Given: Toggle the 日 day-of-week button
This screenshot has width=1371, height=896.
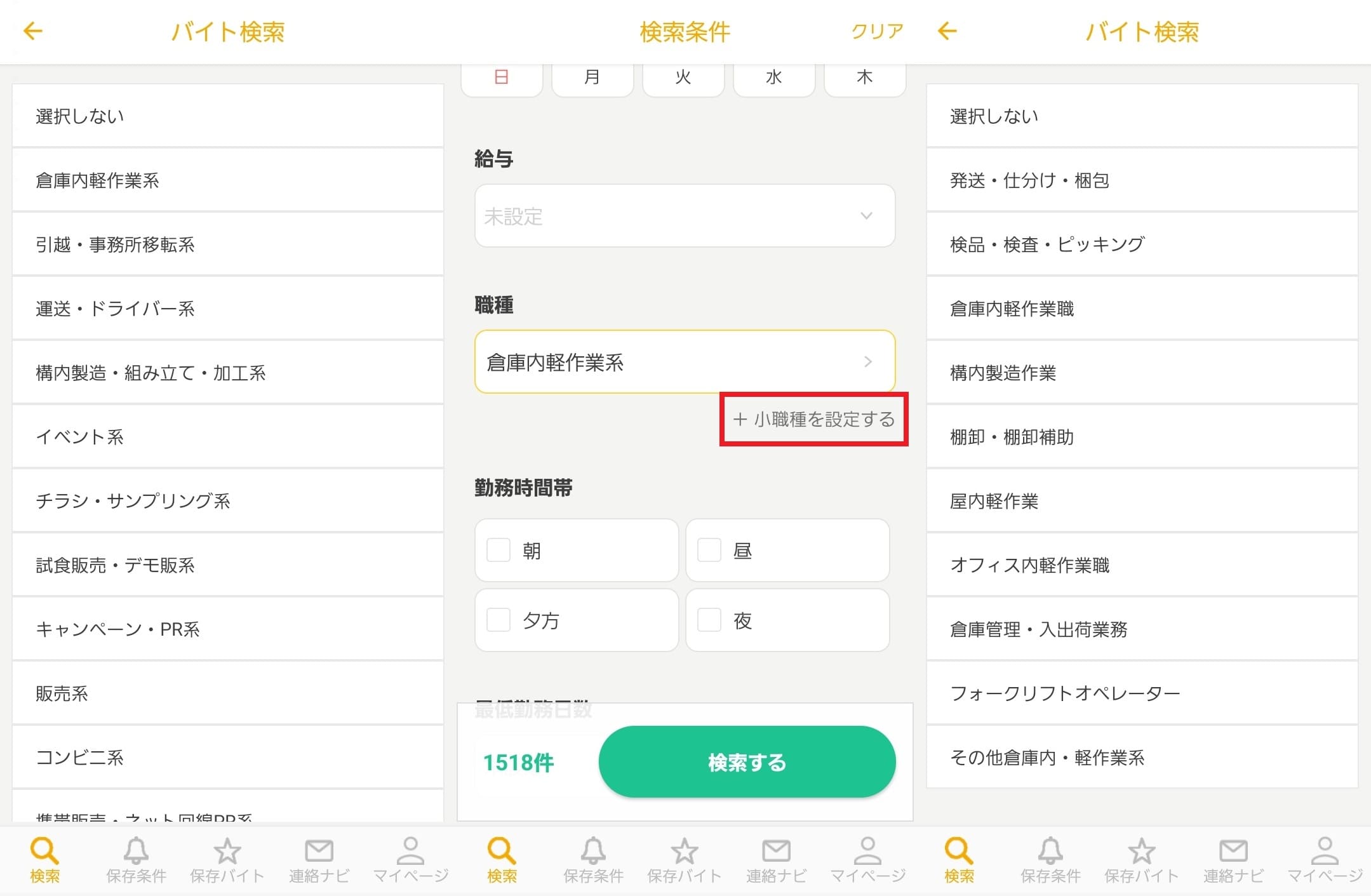Looking at the screenshot, I should point(502,79).
